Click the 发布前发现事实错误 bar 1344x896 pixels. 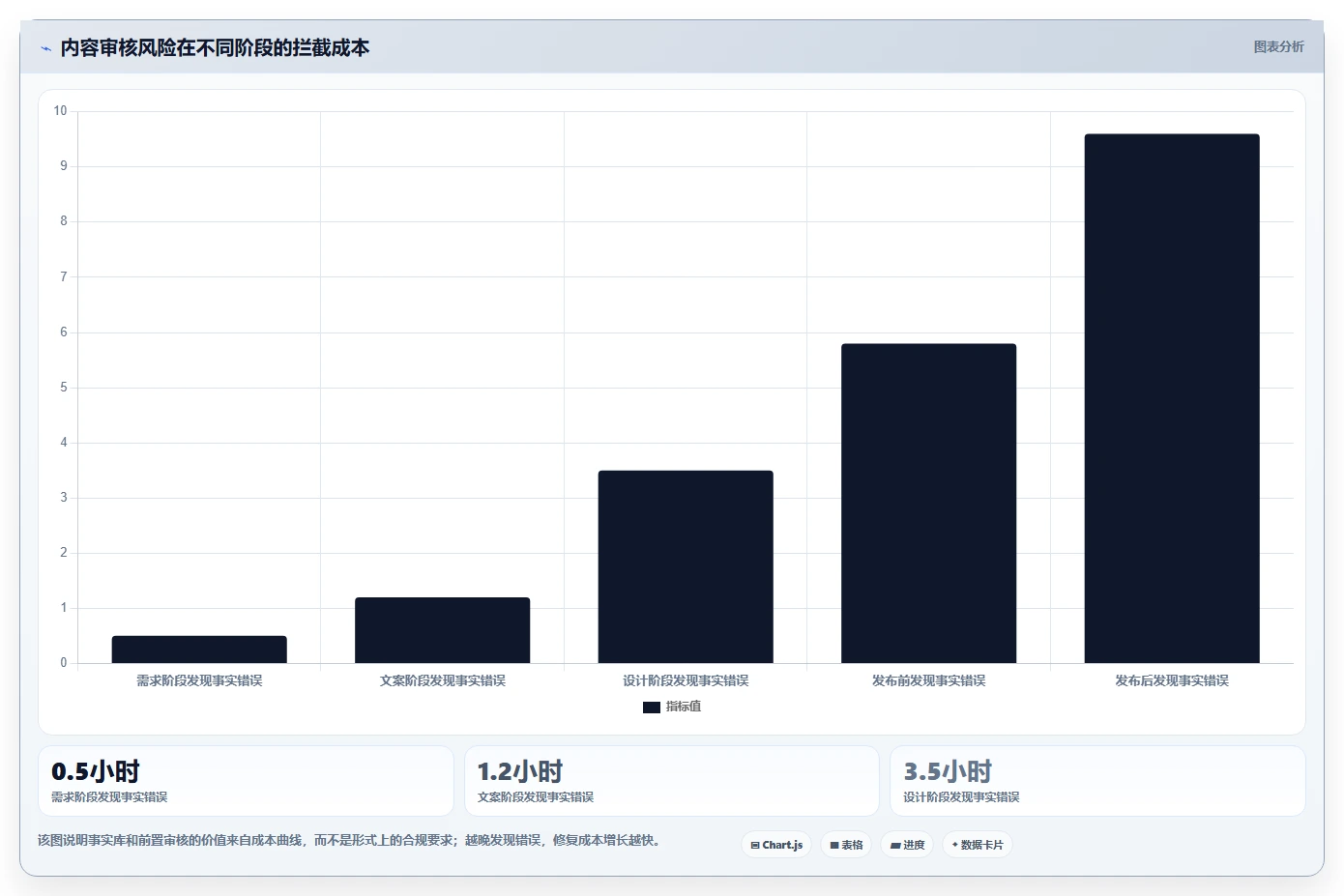tap(929, 504)
